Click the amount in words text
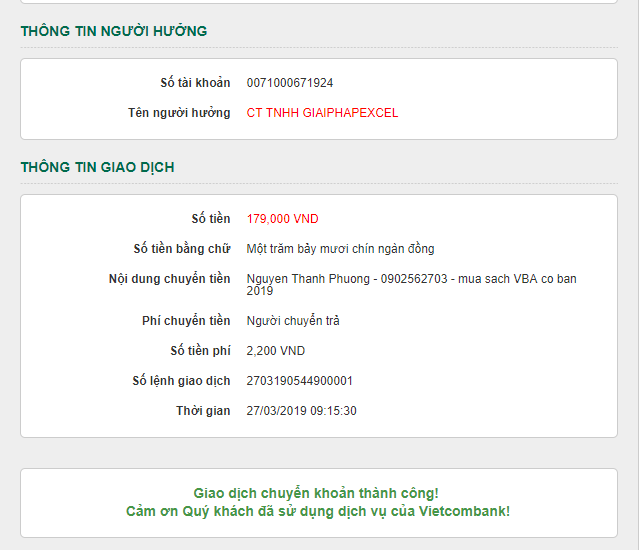Screen dimensions: 642x550 point(340,249)
